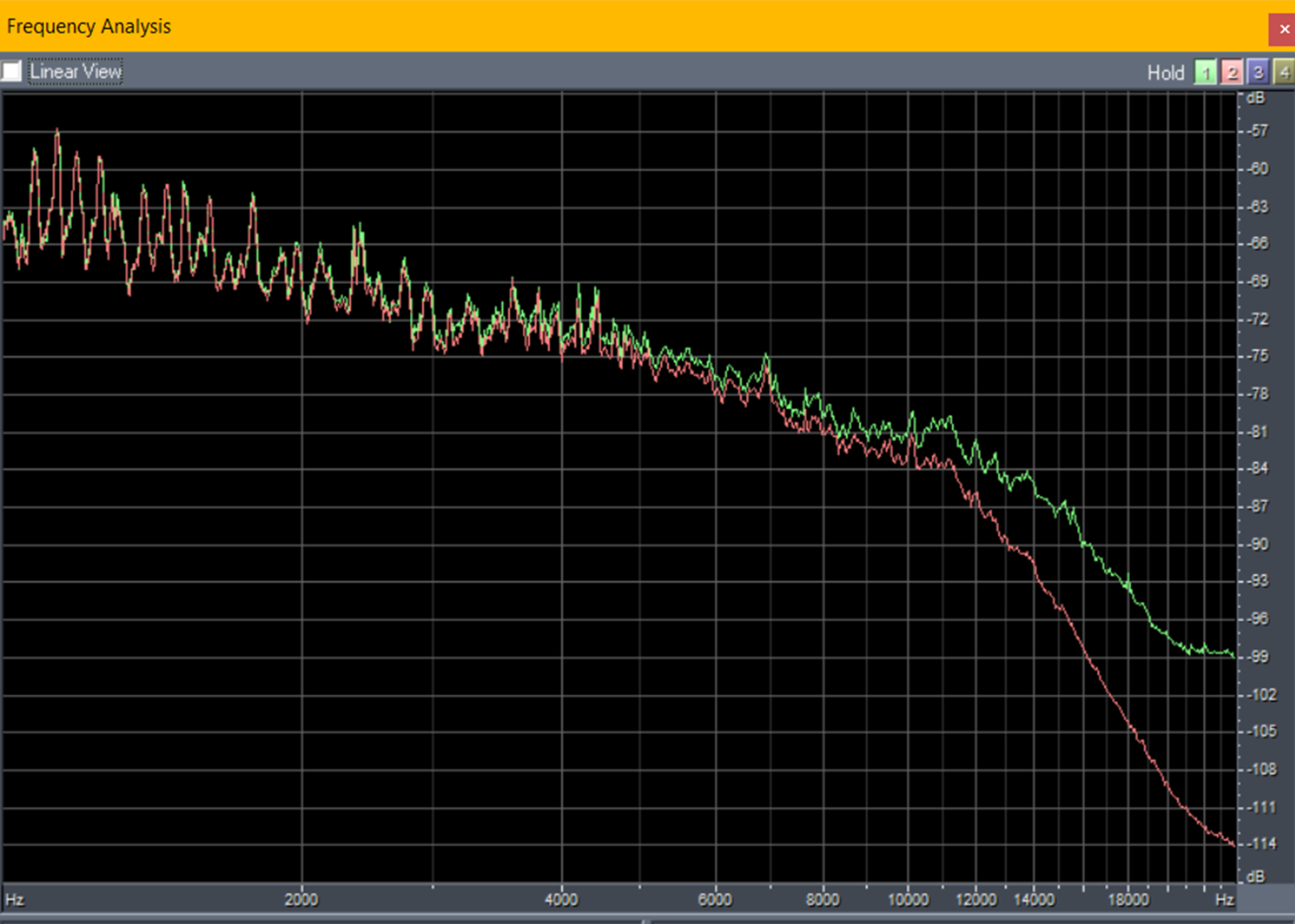Click the -75 dB scale label

(x=1257, y=356)
